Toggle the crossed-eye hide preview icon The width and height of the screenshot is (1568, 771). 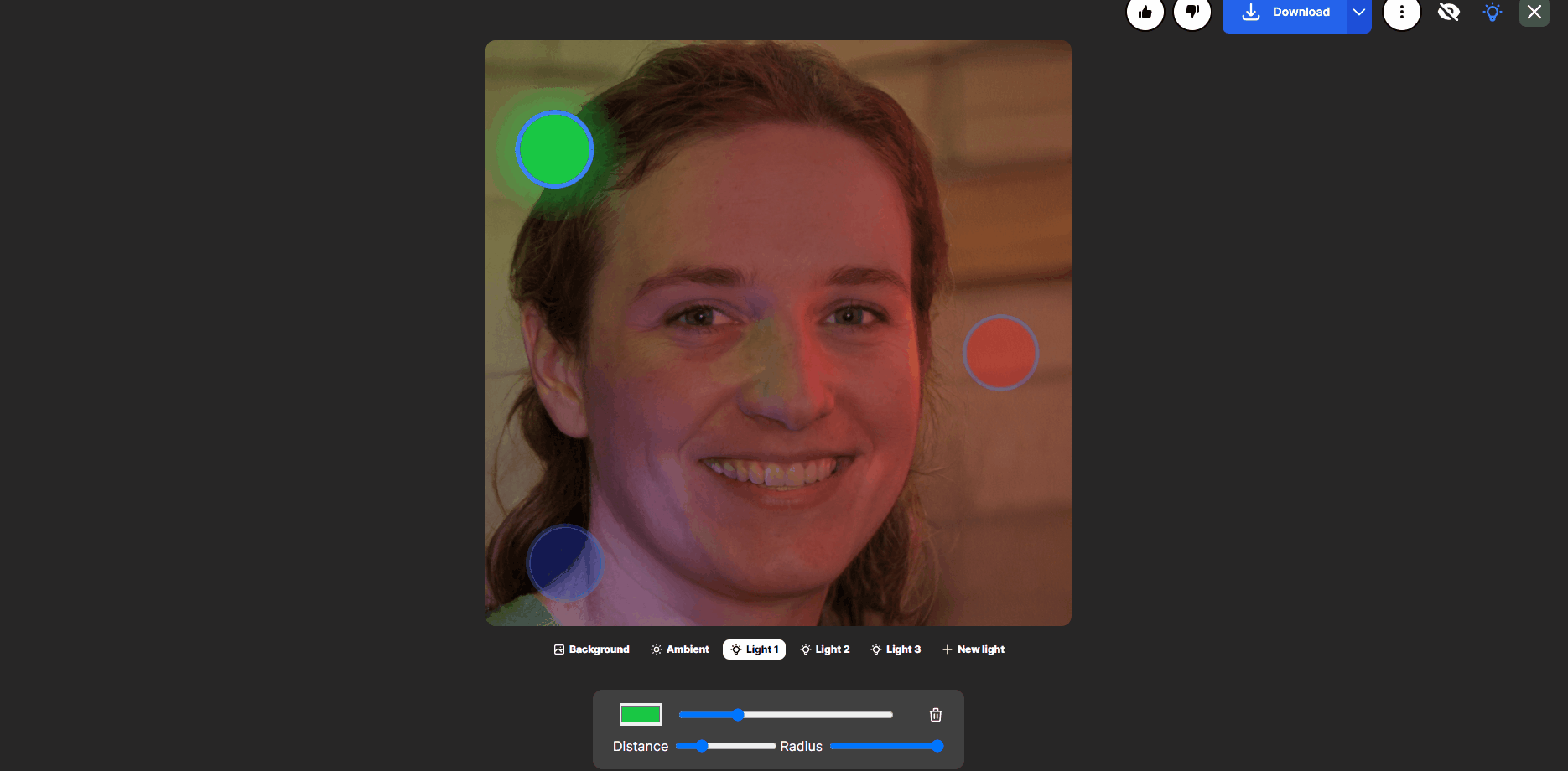click(x=1449, y=12)
